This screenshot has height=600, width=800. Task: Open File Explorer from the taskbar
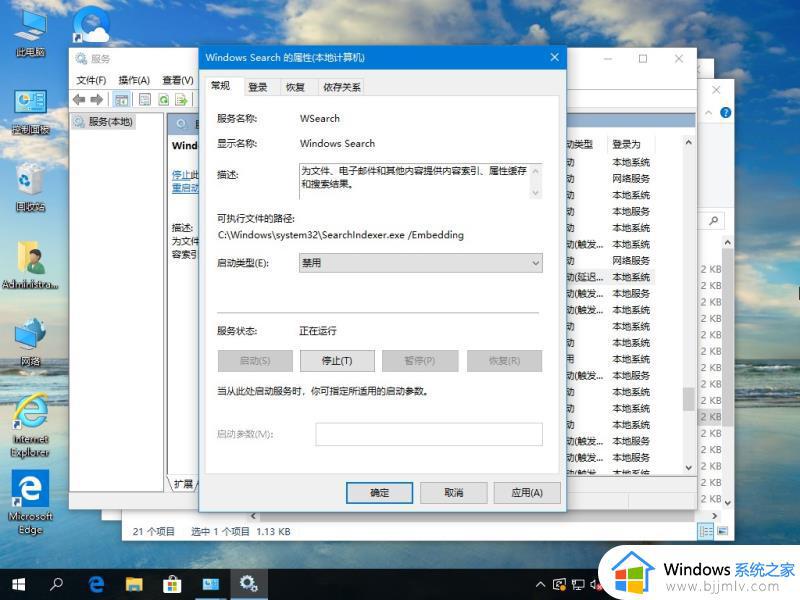(134, 584)
